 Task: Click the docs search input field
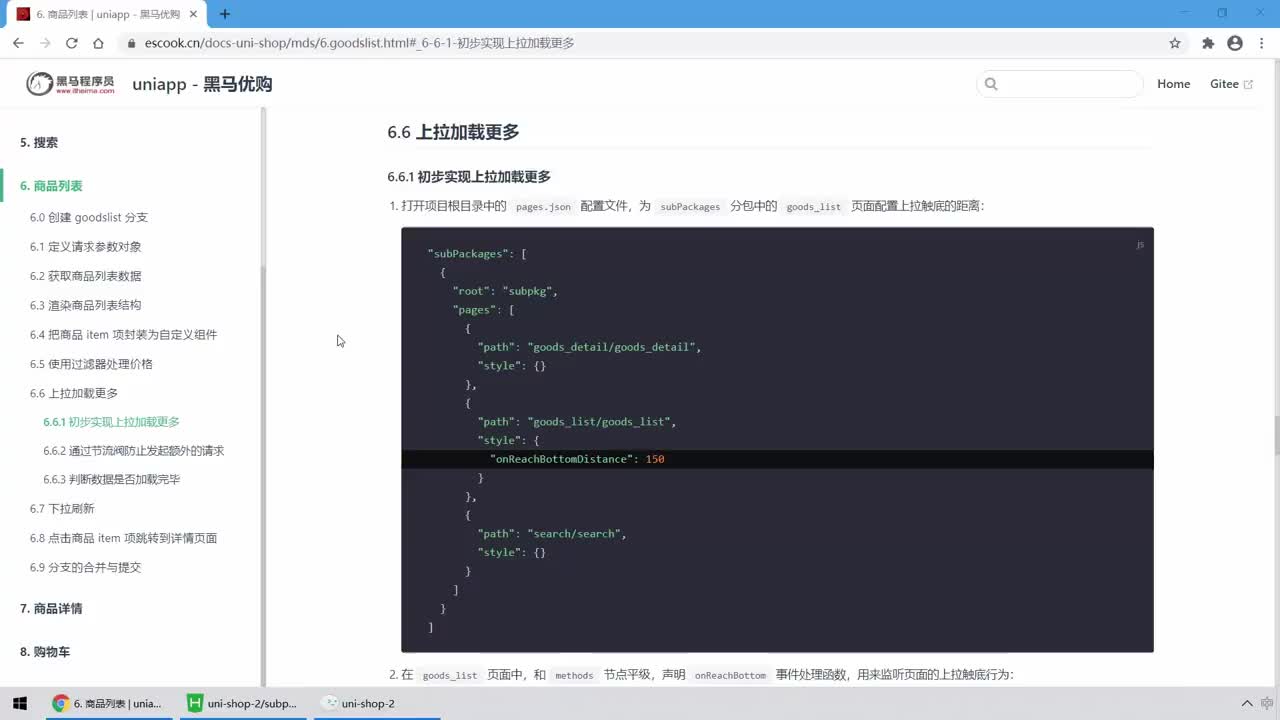point(1060,84)
